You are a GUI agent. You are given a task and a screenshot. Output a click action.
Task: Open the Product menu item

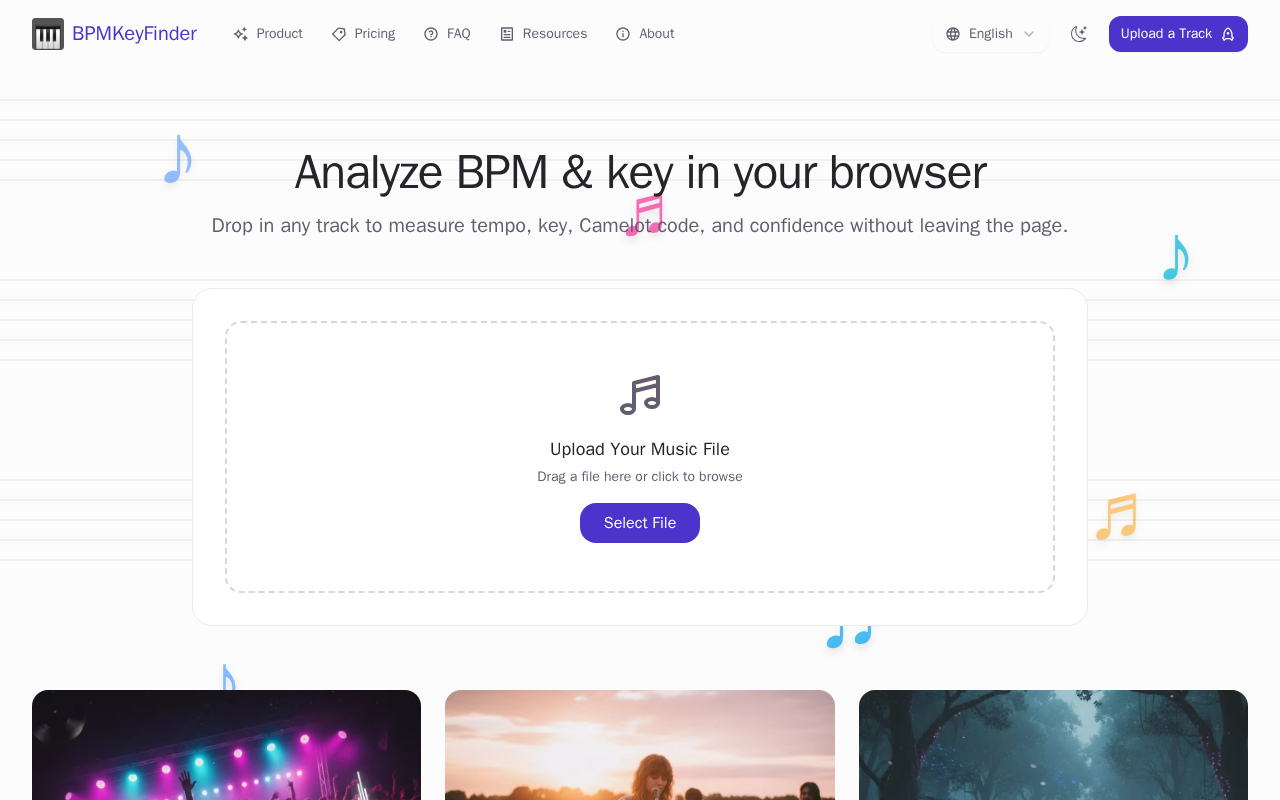pos(268,34)
